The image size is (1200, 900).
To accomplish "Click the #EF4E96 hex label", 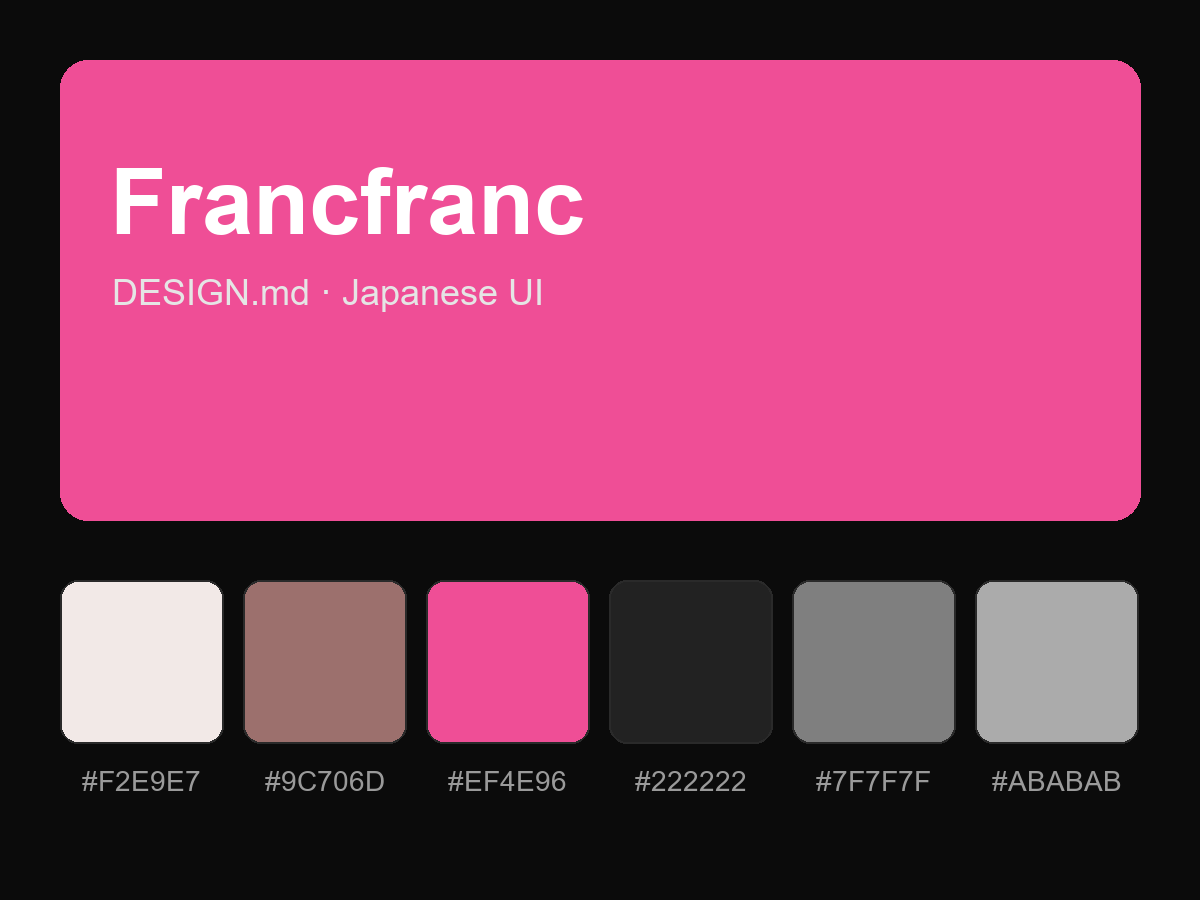I will 507,781.
